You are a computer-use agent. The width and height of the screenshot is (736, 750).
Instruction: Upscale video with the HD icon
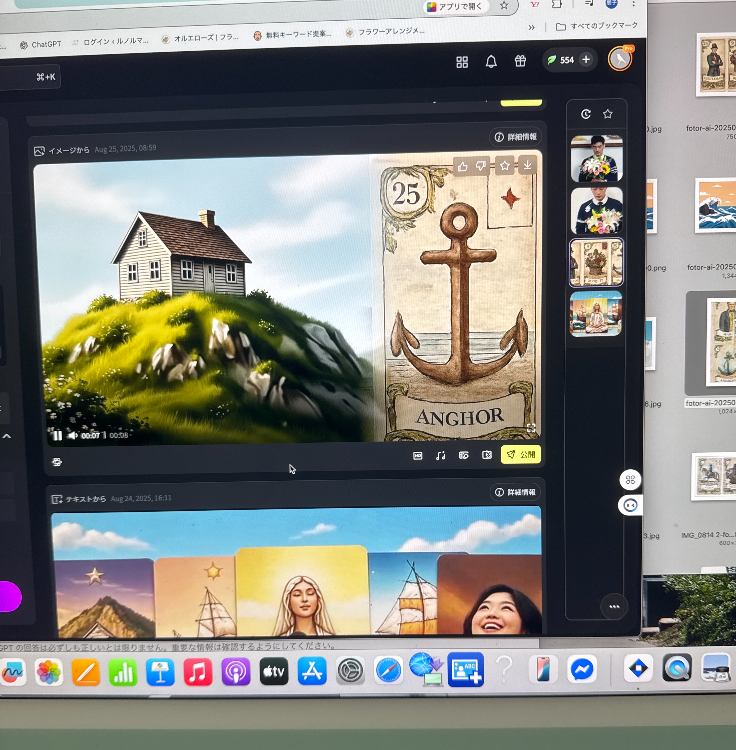click(417, 456)
